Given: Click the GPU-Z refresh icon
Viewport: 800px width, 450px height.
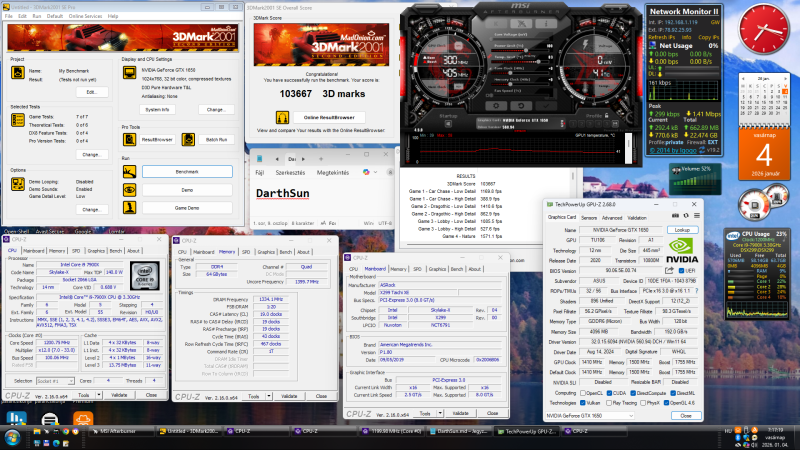Looking at the screenshot, I should [x=686, y=216].
